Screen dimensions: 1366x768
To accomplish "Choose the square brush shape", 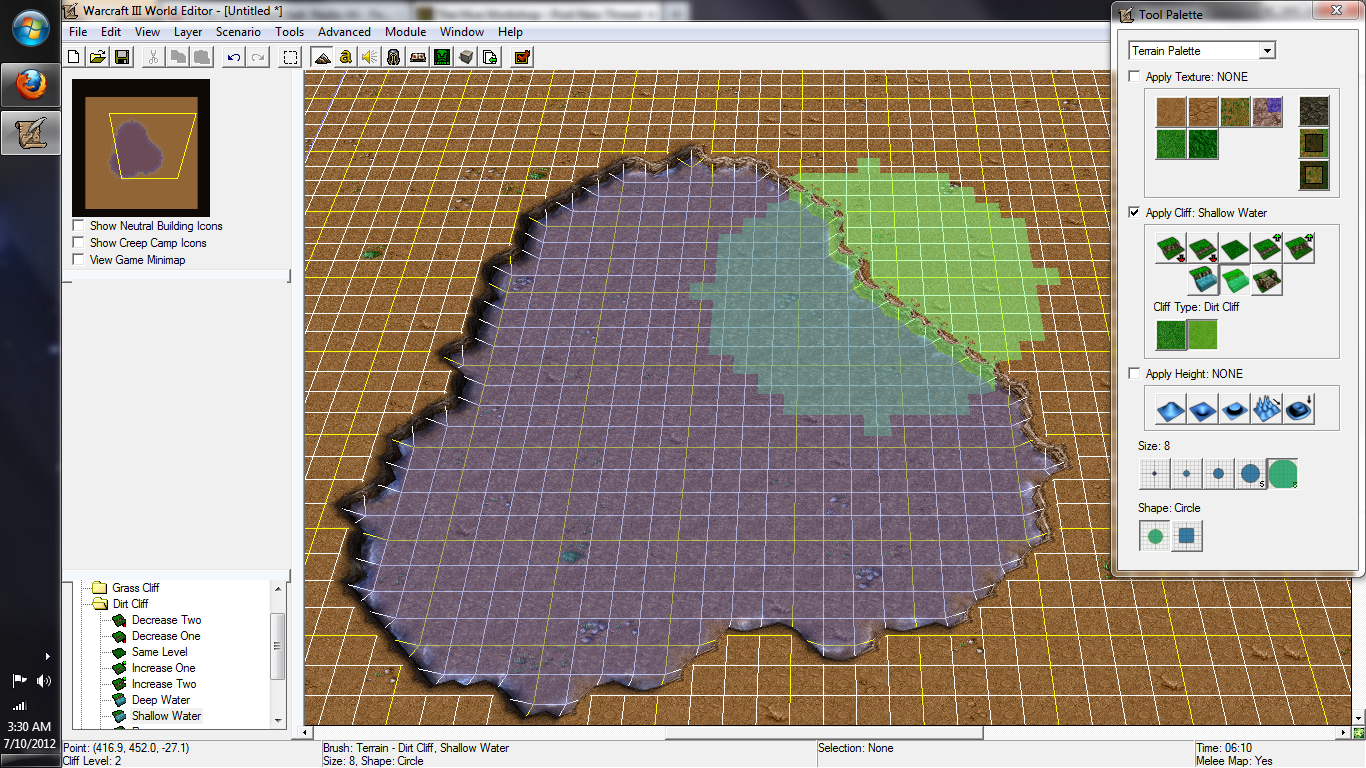I will [x=1187, y=536].
